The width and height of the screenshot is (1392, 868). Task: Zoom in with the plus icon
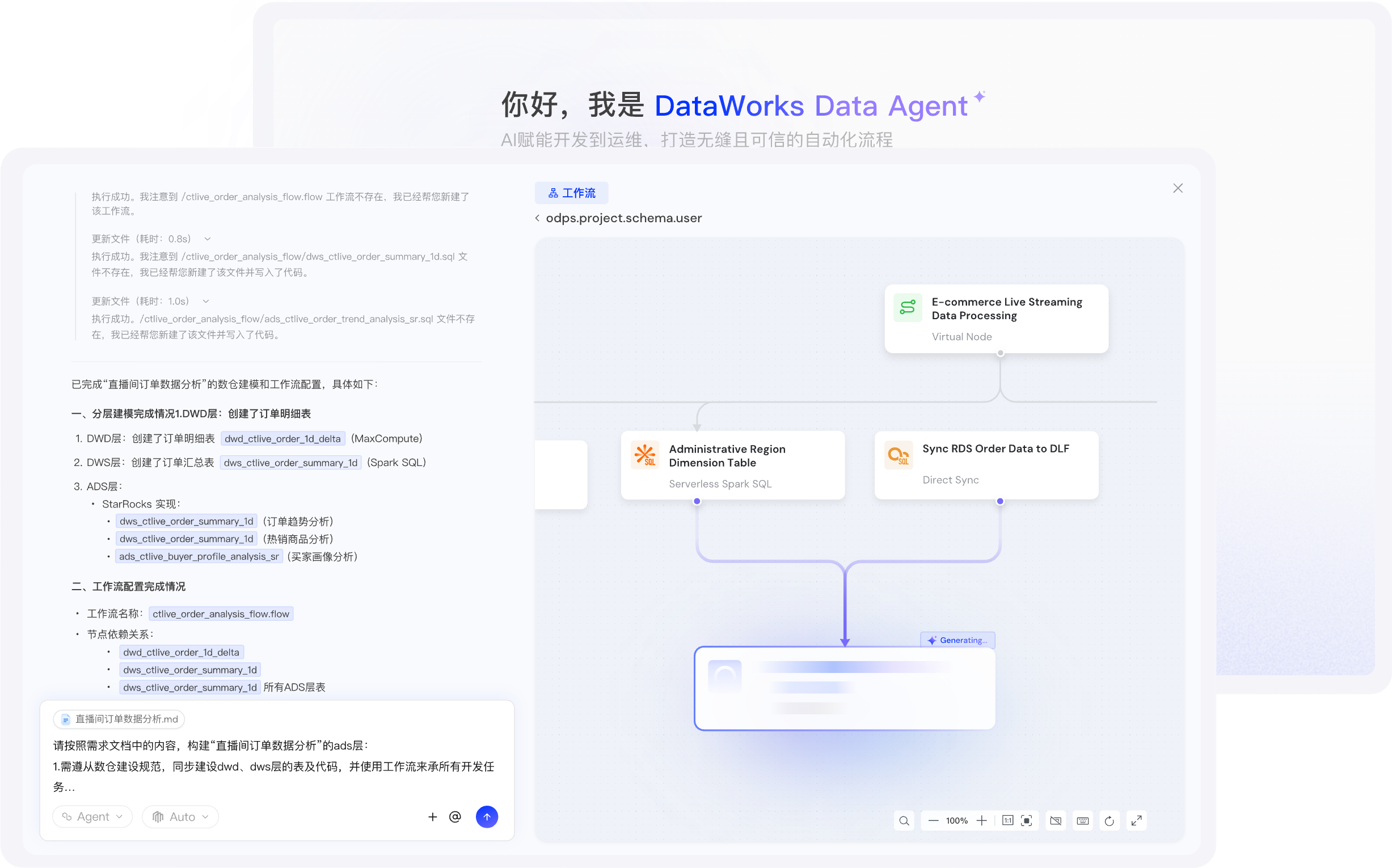pos(981,820)
